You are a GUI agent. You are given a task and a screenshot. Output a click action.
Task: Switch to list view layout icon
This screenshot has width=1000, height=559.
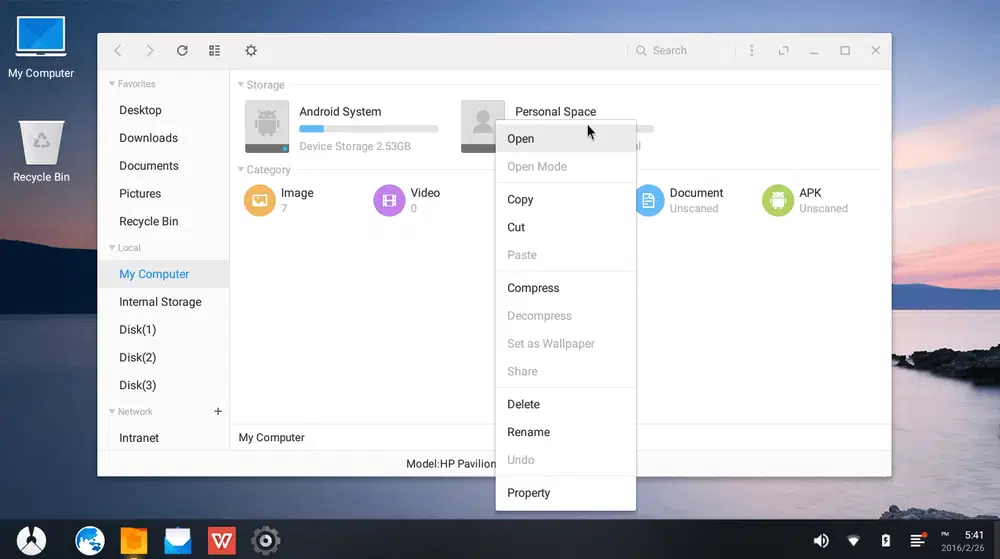[x=214, y=50]
